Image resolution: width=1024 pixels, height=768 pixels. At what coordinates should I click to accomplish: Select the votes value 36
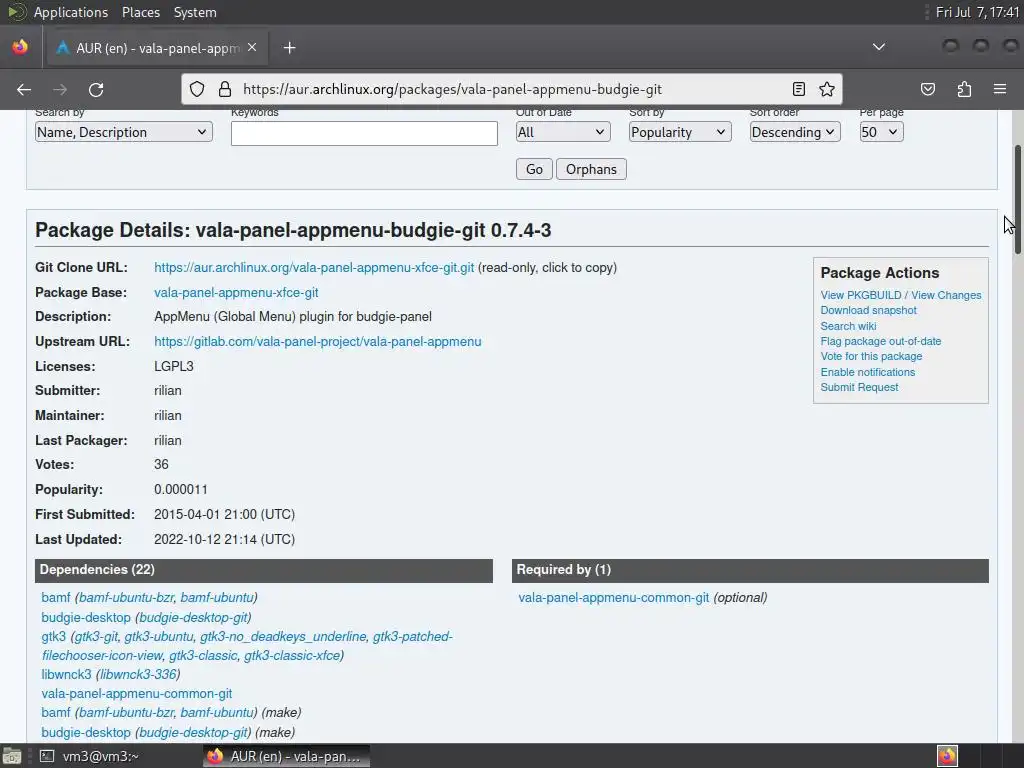[x=161, y=465]
